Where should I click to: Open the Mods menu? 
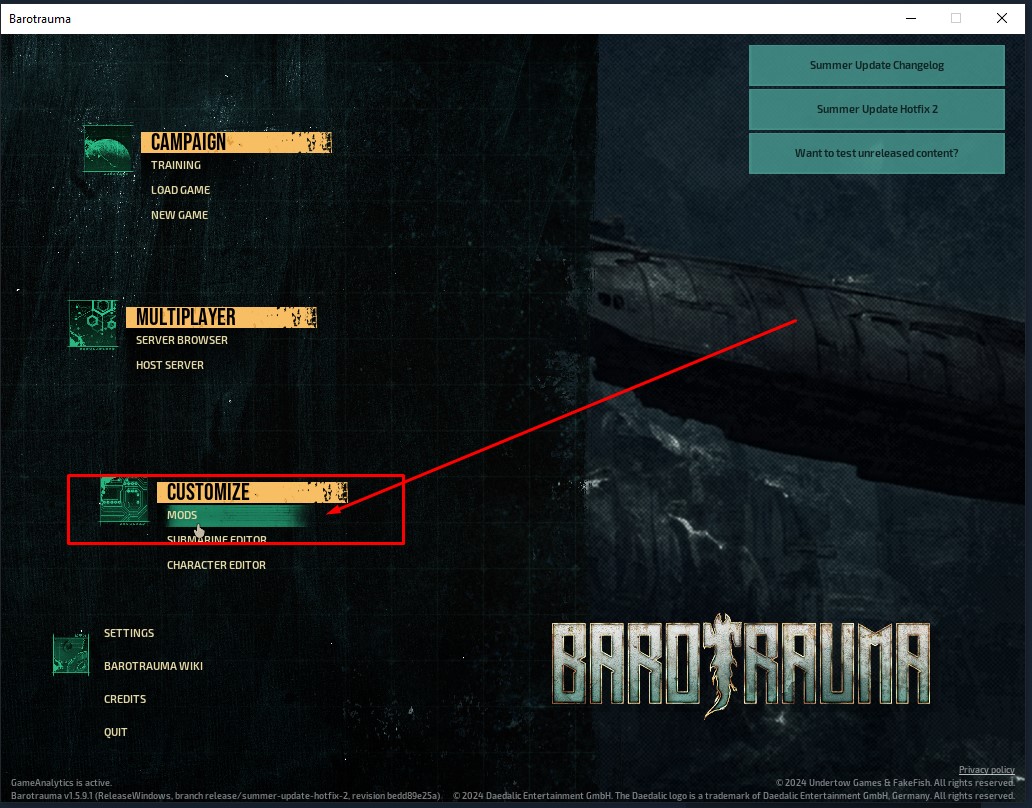pos(182,515)
